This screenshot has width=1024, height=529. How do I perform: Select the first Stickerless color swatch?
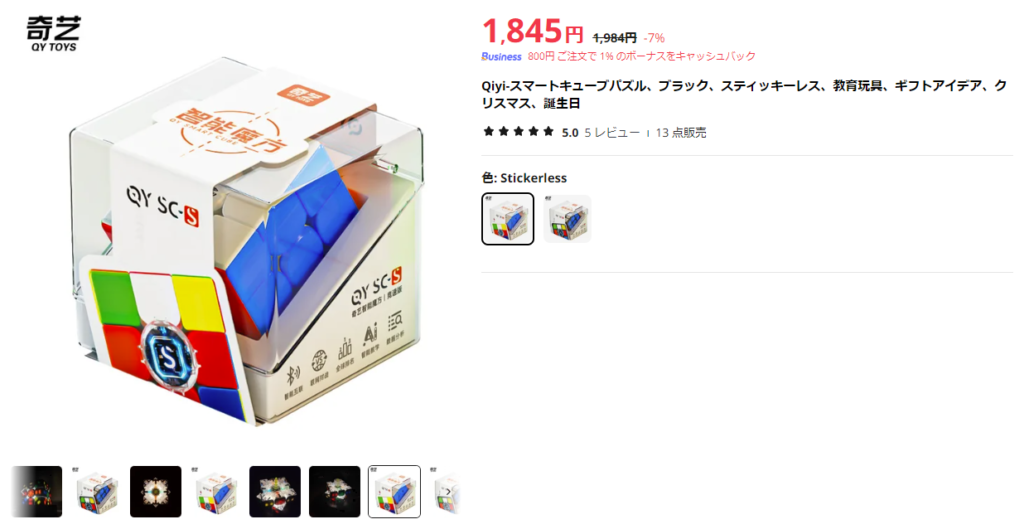point(508,219)
